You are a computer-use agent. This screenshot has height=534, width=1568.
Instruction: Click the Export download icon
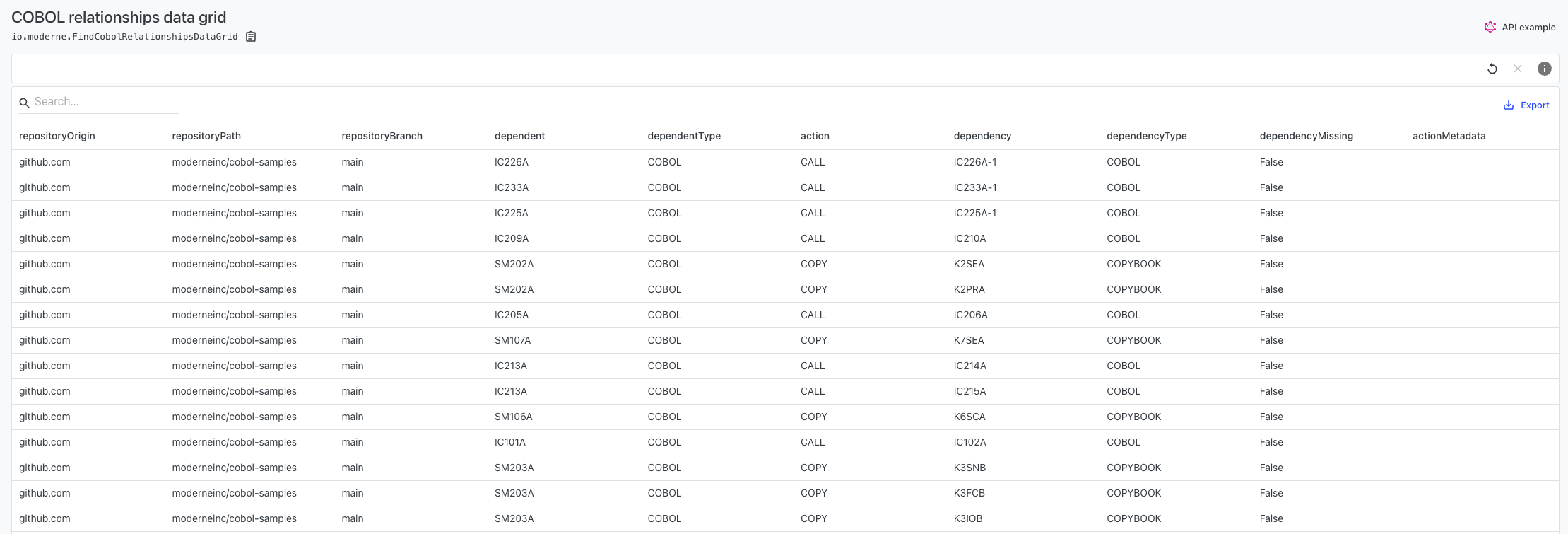(x=1509, y=105)
